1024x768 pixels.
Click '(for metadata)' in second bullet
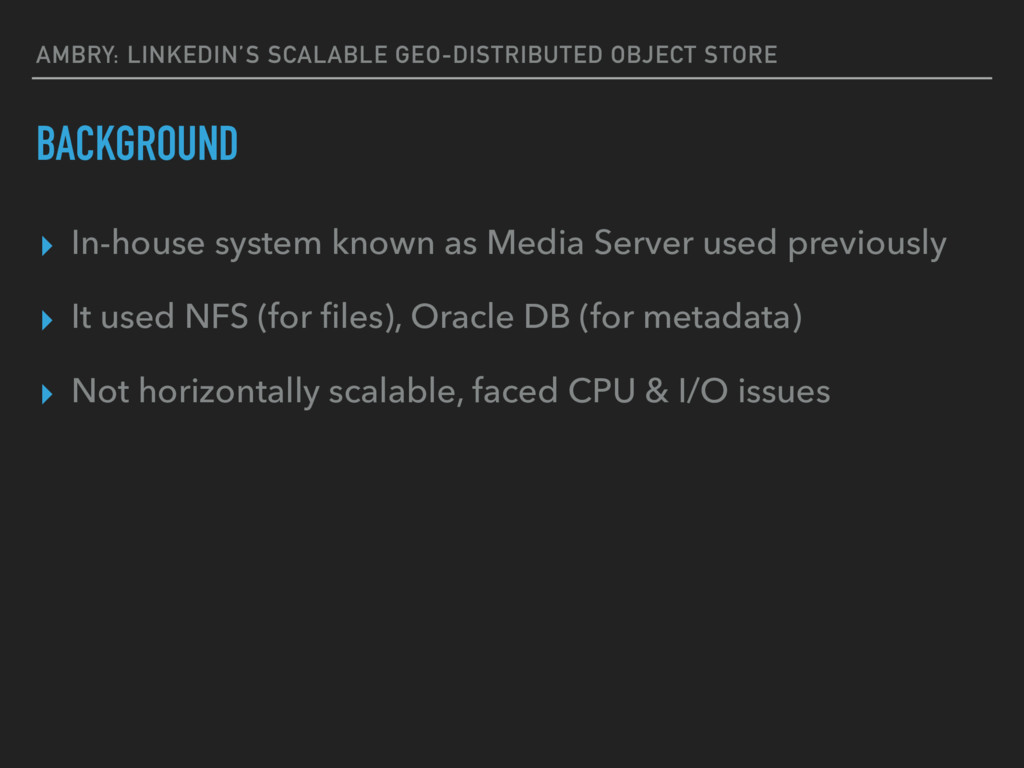690,317
